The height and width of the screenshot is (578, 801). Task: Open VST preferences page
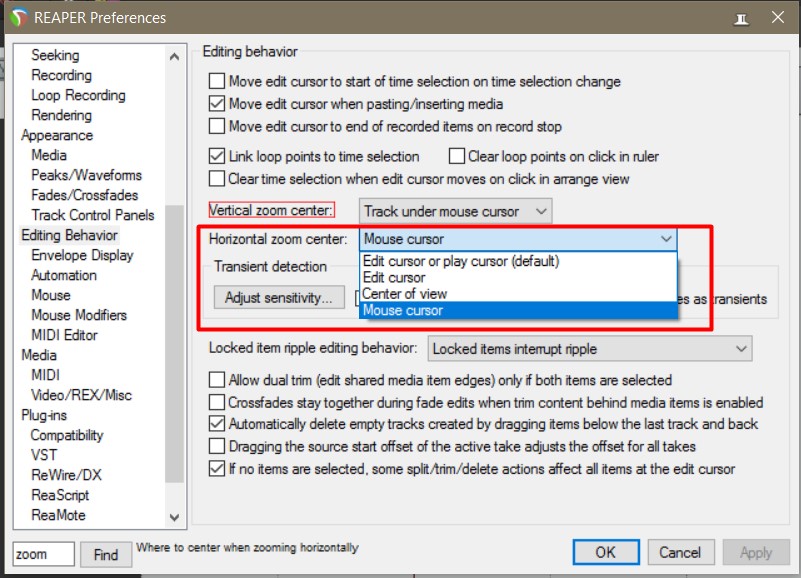coord(43,455)
